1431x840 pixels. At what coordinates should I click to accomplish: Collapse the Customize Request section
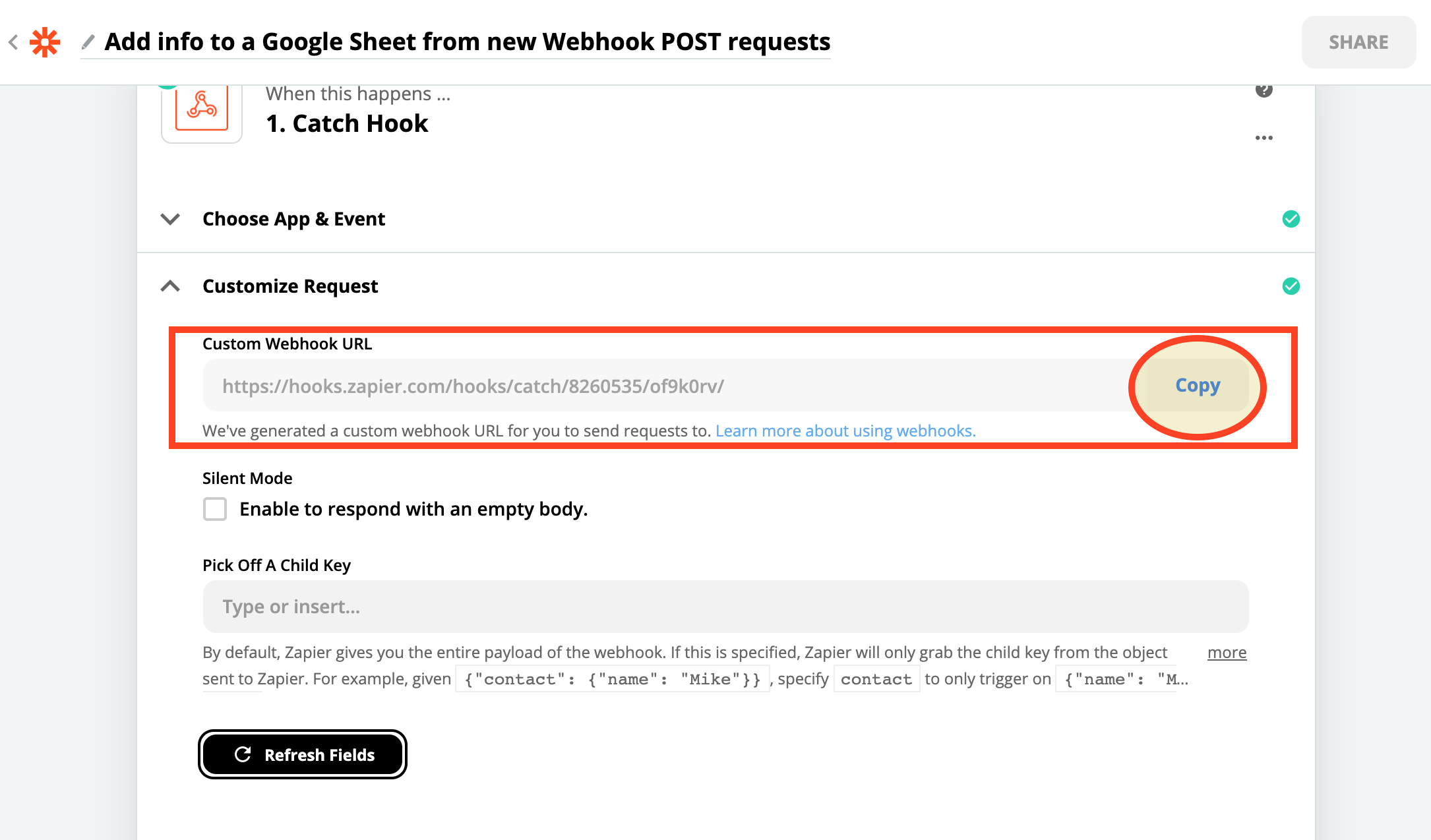(171, 286)
